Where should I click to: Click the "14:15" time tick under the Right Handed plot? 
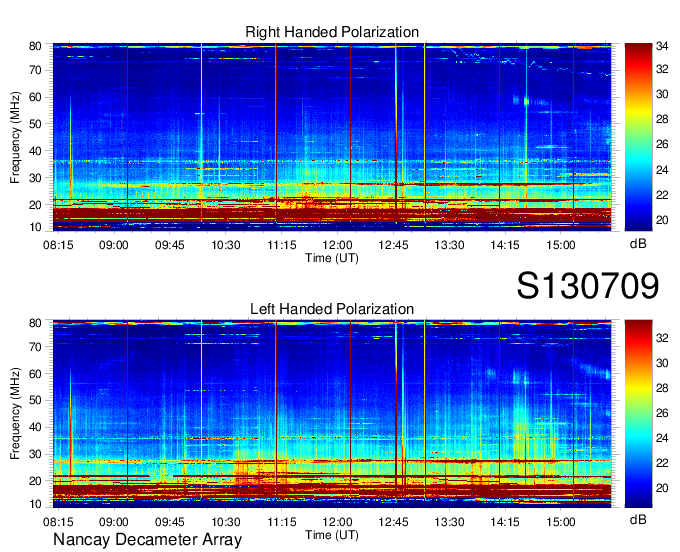pos(505,245)
